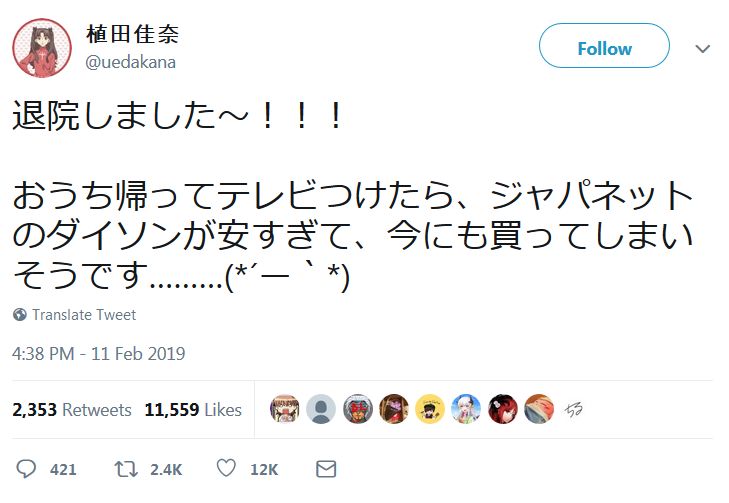
Task: Open the @uedakana handle link
Action: coord(128,62)
